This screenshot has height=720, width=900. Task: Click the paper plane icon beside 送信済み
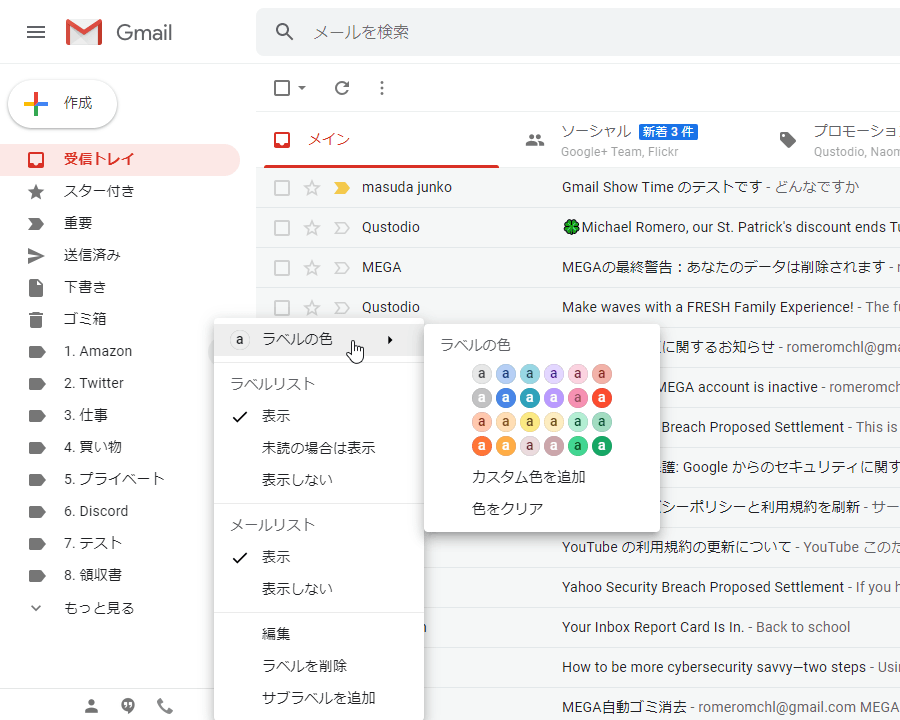36,256
